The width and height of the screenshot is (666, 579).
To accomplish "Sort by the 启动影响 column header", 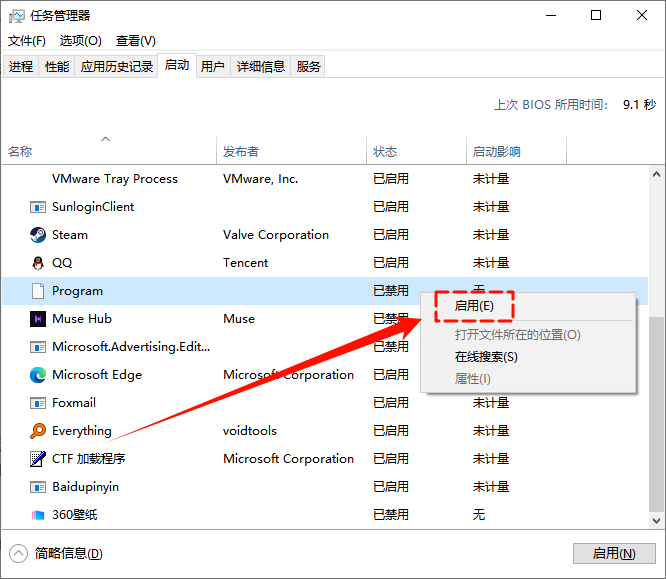I will point(516,152).
